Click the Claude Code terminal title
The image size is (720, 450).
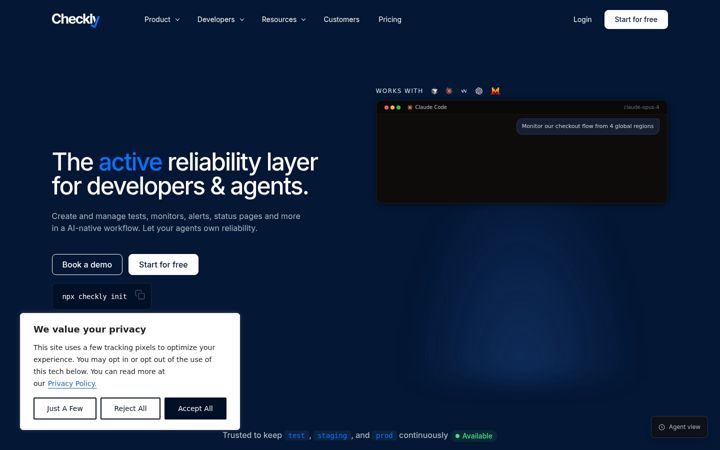pyautogui.click(x=431, y=107)
